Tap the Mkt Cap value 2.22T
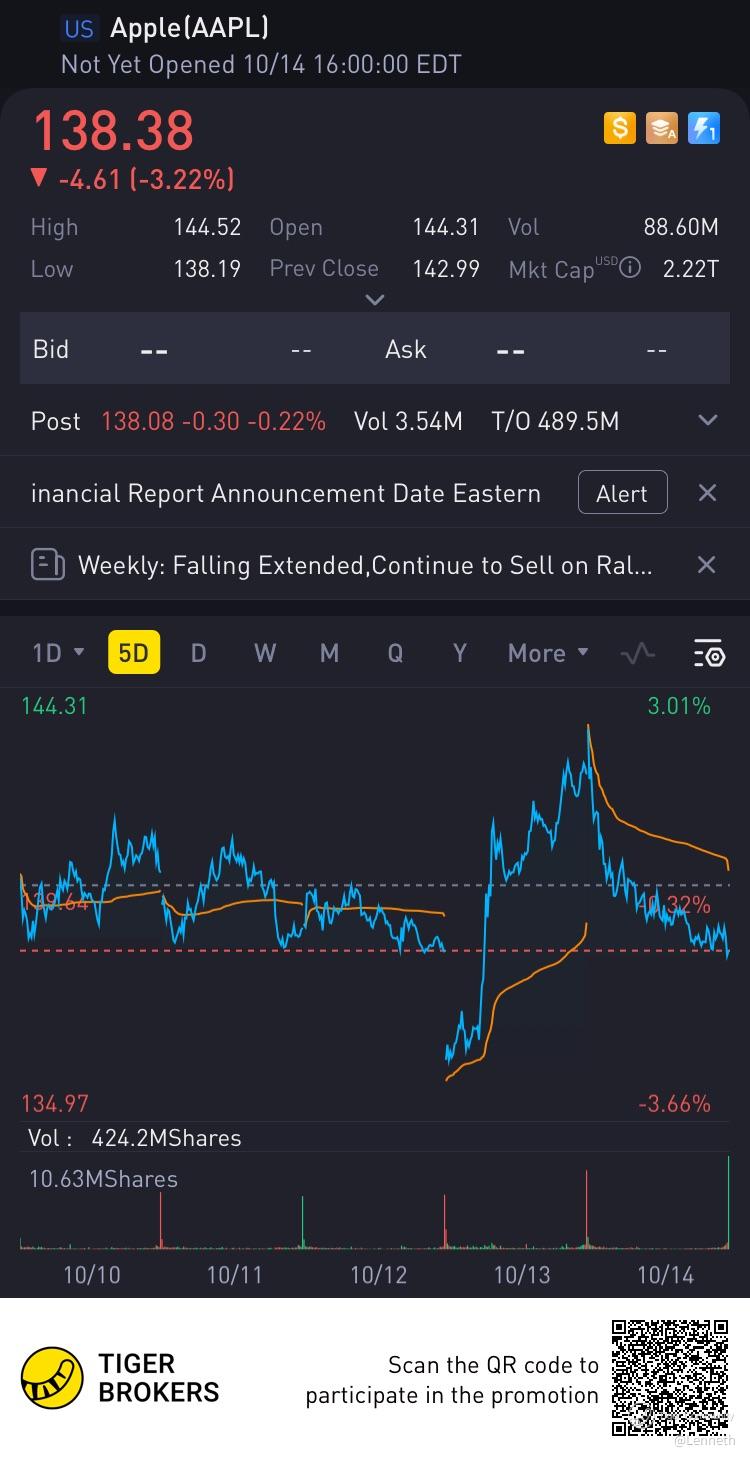The height and width of the screenshot is (1458, 750). [x=691, y=268]
